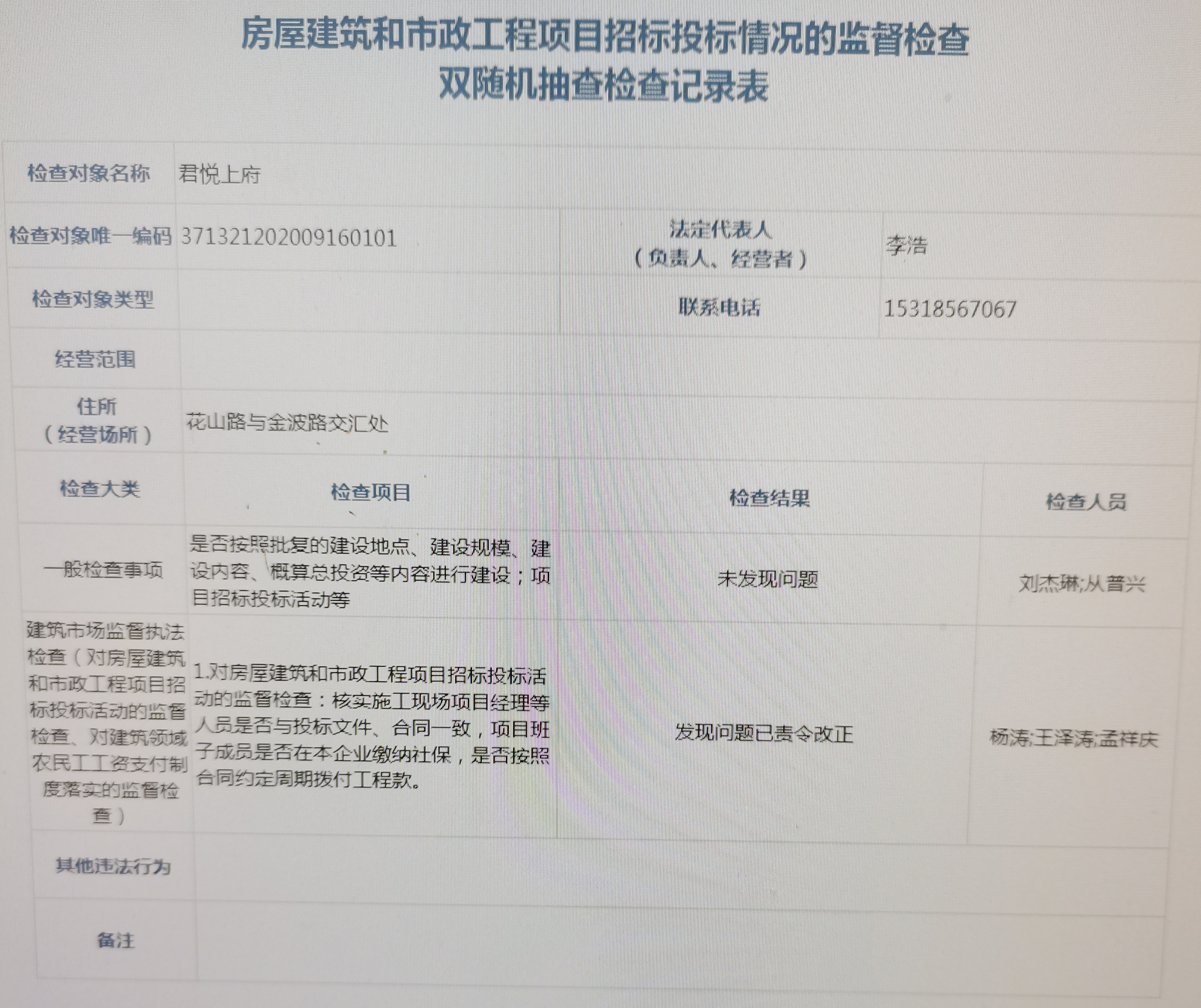
Task: Click the column header 检查大类
Action: pyautogui.click(x=100, y=489)
